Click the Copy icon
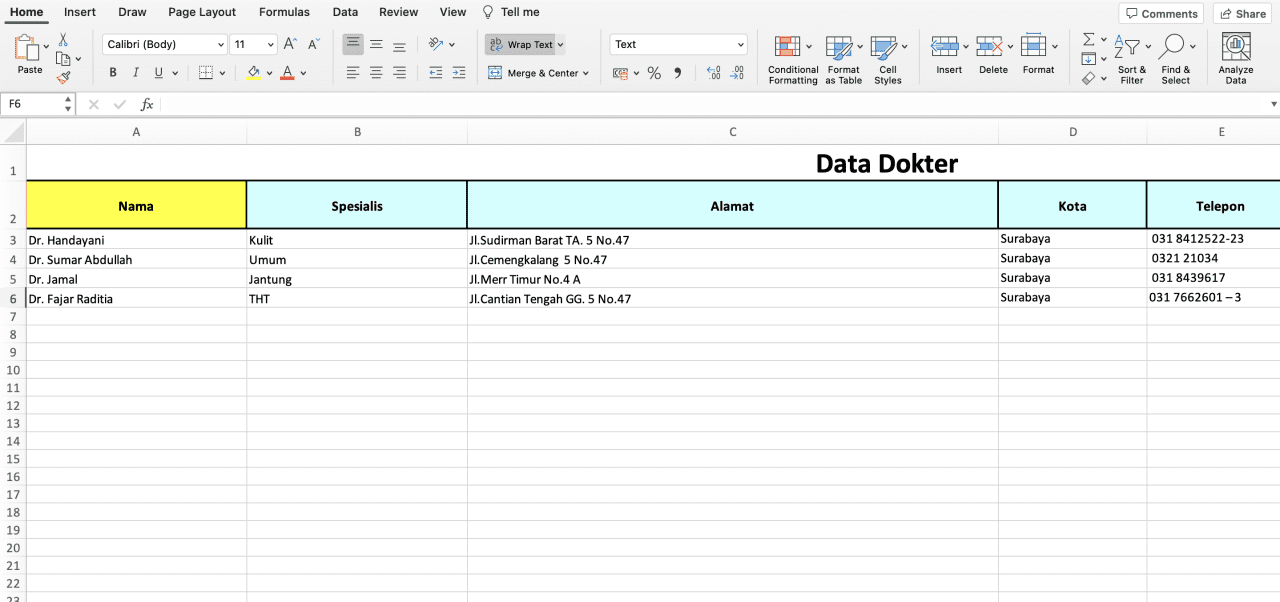Image resolution: width=1280 pixels, height=602 pixels. tap(63, 59)
